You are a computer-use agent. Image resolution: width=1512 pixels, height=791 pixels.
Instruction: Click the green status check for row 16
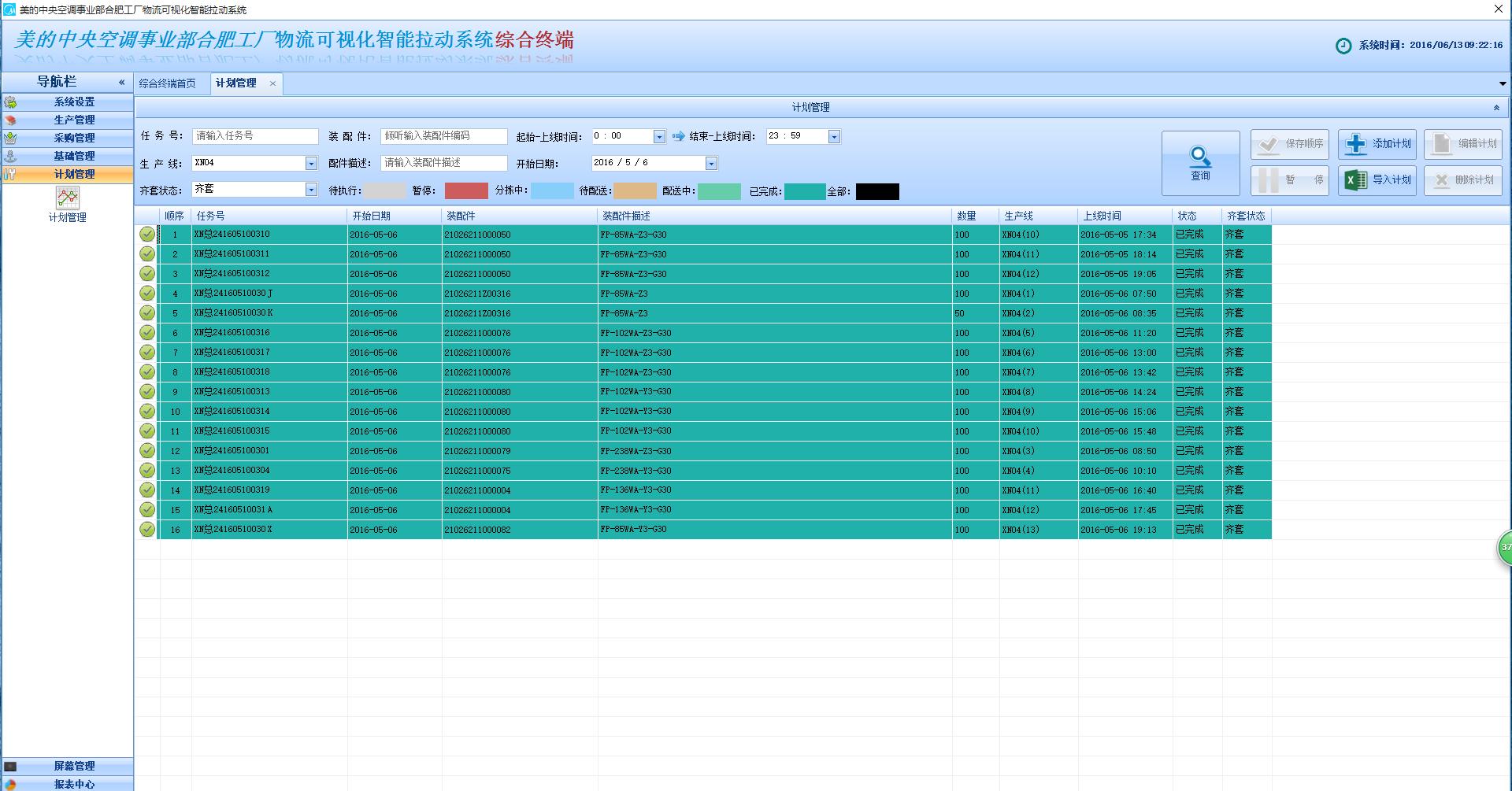[147, 530]
